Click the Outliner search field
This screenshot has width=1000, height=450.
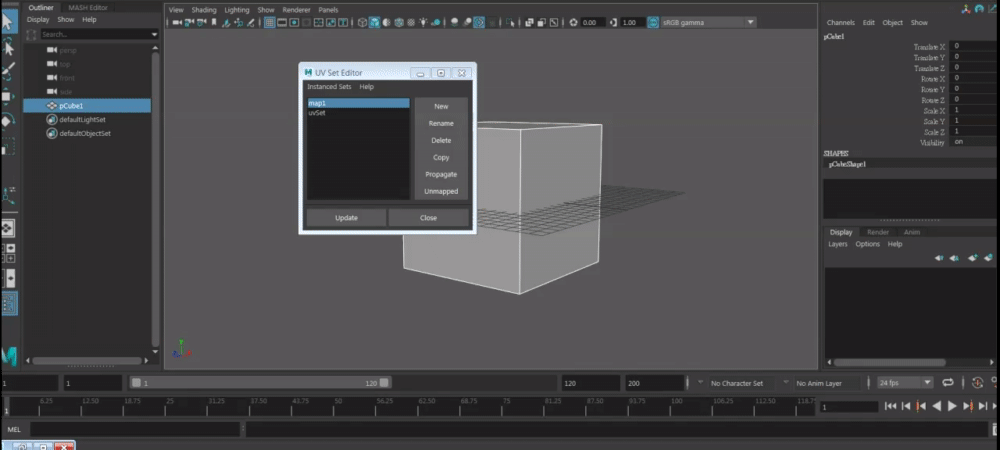(94, 34)
